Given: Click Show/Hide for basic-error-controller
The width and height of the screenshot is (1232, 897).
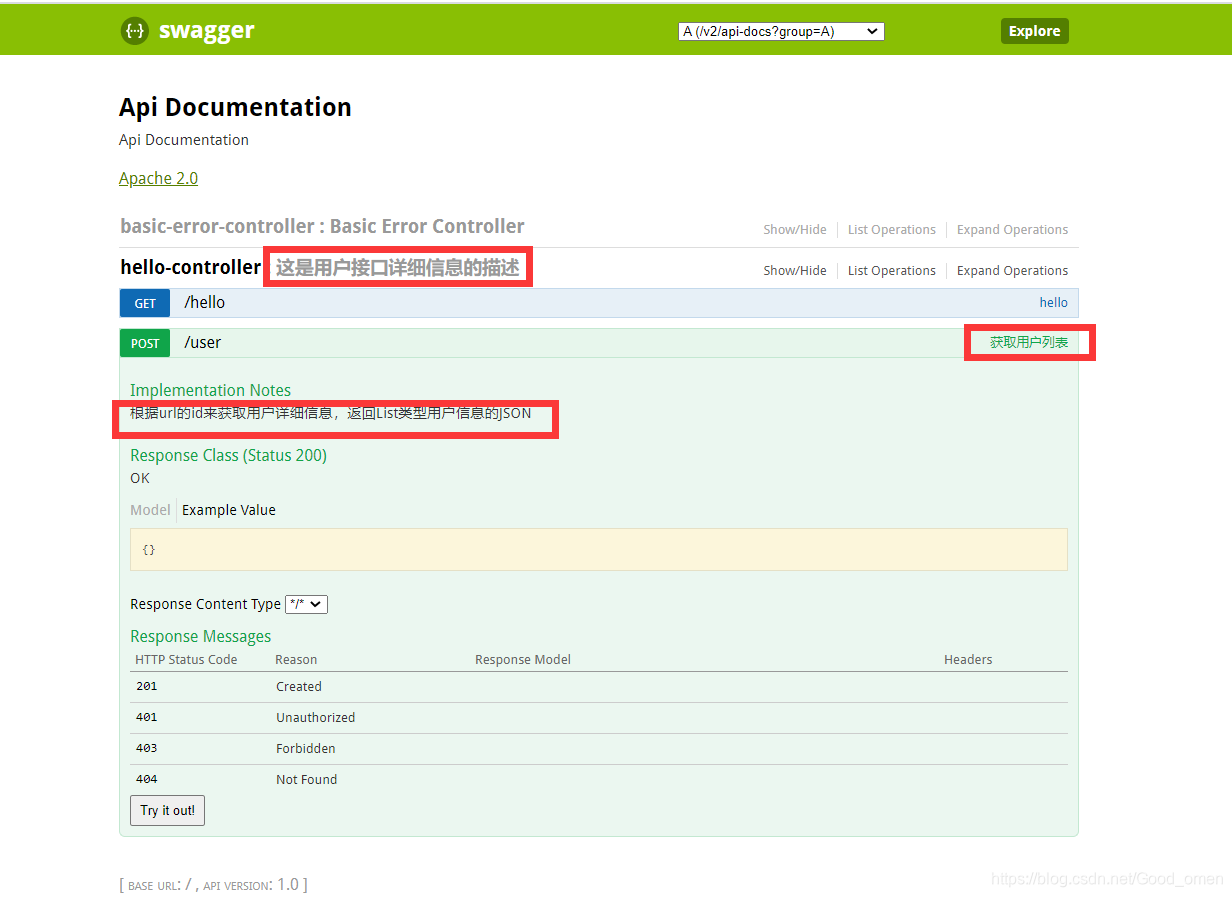Looking at the screenshot, I should 795,229.
